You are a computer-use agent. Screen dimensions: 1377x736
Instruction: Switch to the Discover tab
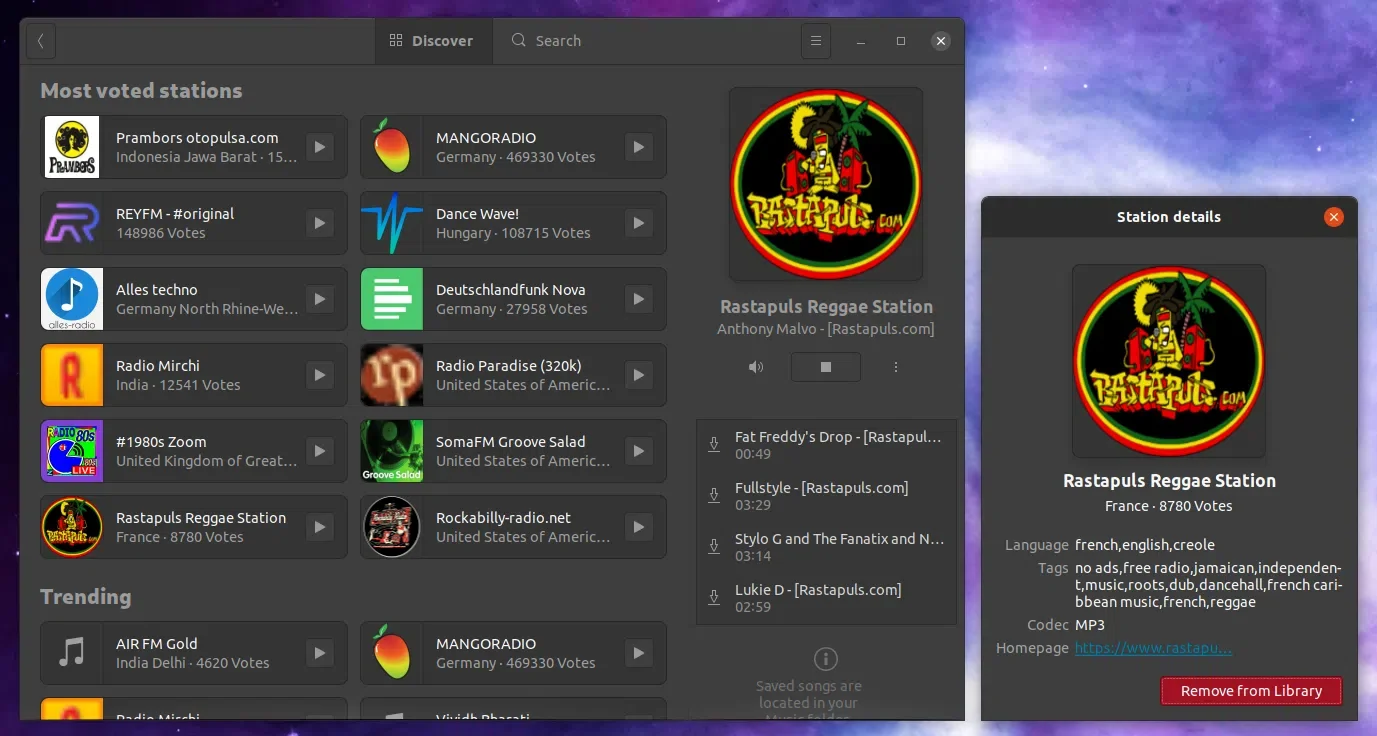pos(431,41)
